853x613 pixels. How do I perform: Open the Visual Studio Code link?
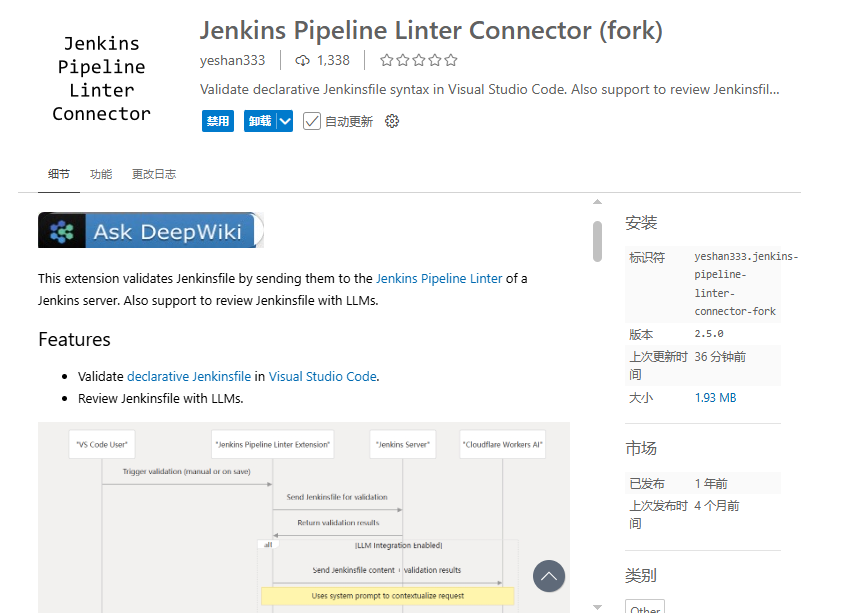click(x=322, y=376)
